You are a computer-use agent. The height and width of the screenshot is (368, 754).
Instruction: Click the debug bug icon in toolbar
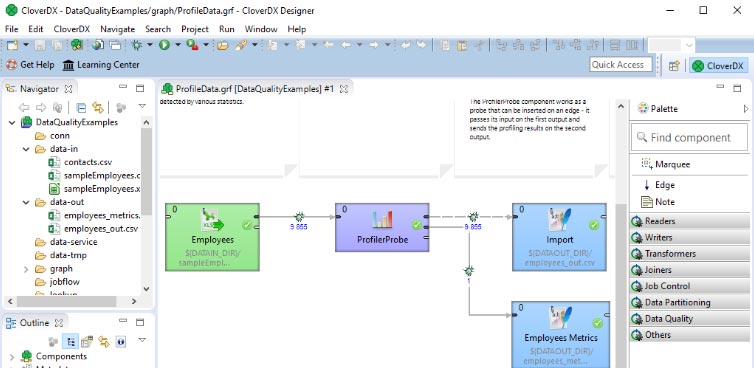pos(137,45)
